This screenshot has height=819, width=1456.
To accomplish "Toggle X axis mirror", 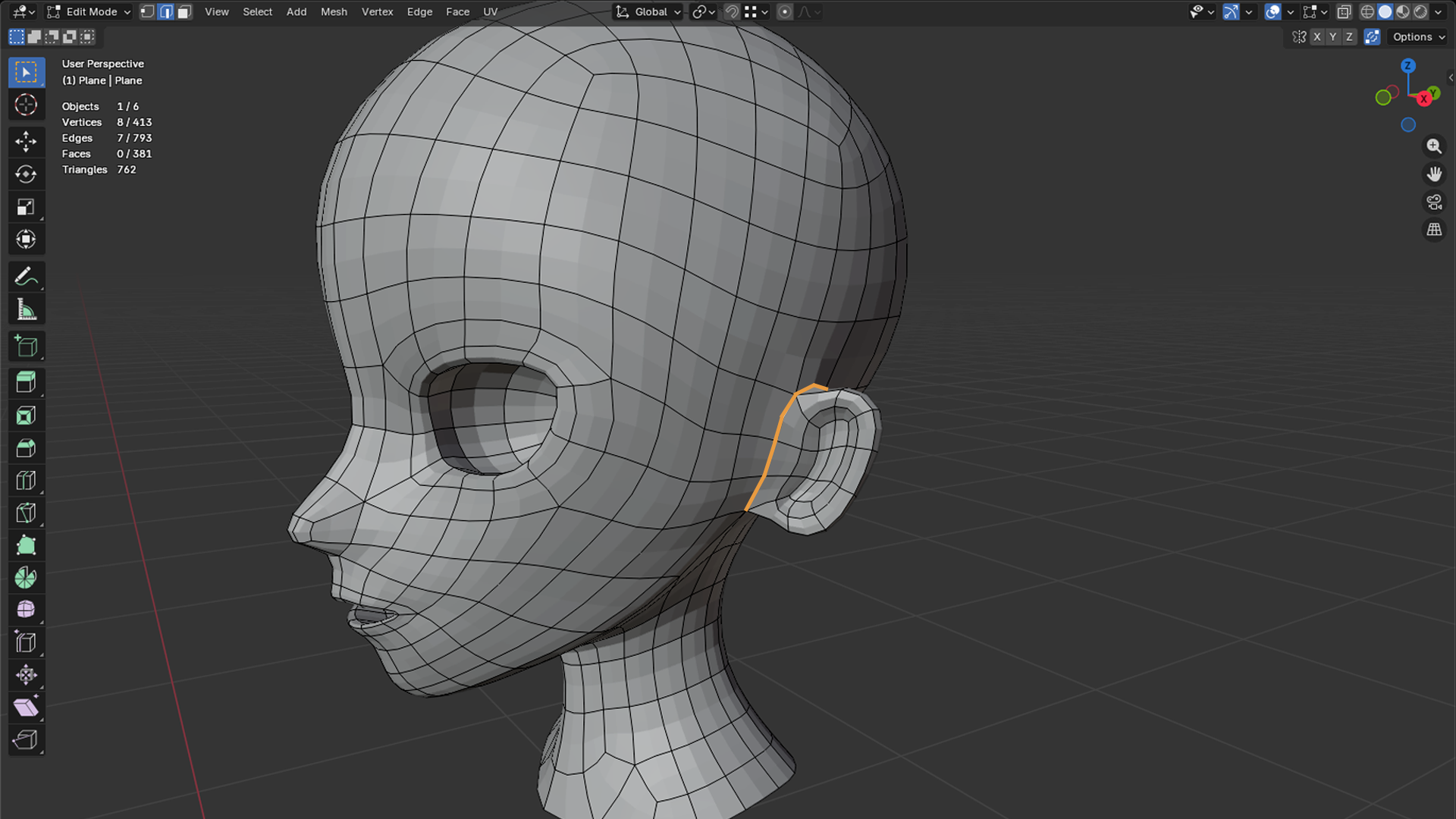I will [x=1317, y=36].
